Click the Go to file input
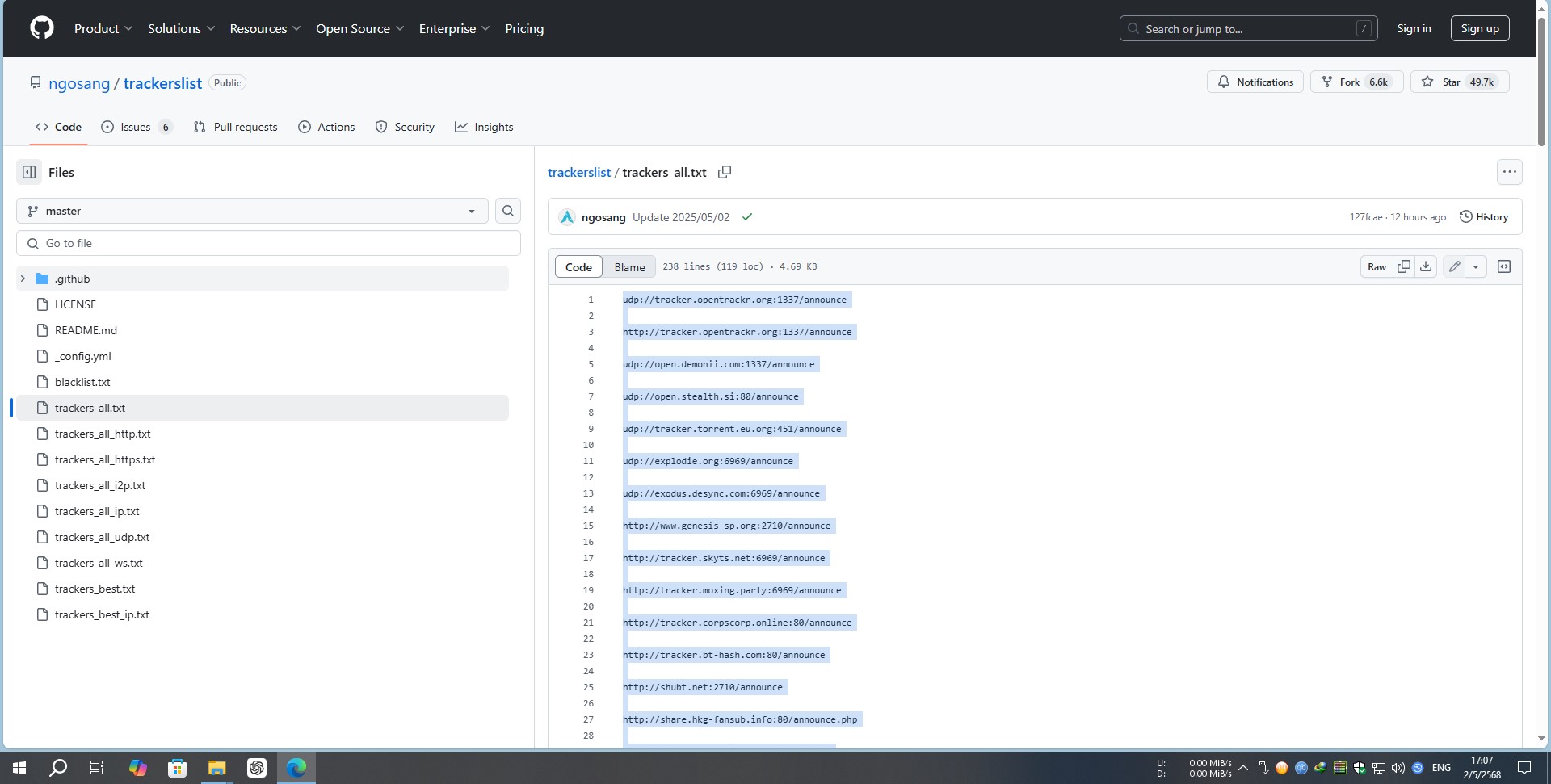 pos(268,243)
